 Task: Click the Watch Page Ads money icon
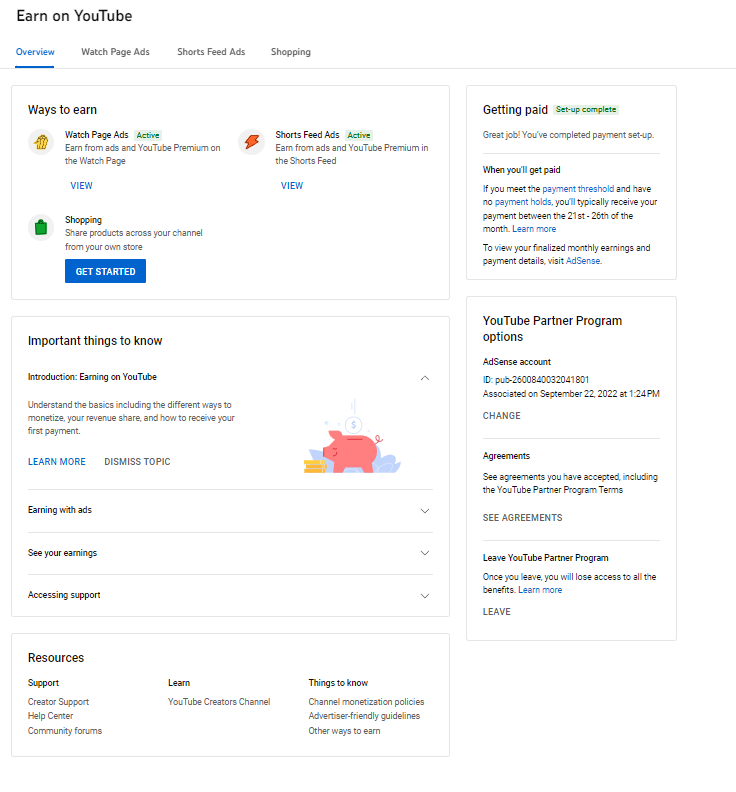click(x=41, y=142)
